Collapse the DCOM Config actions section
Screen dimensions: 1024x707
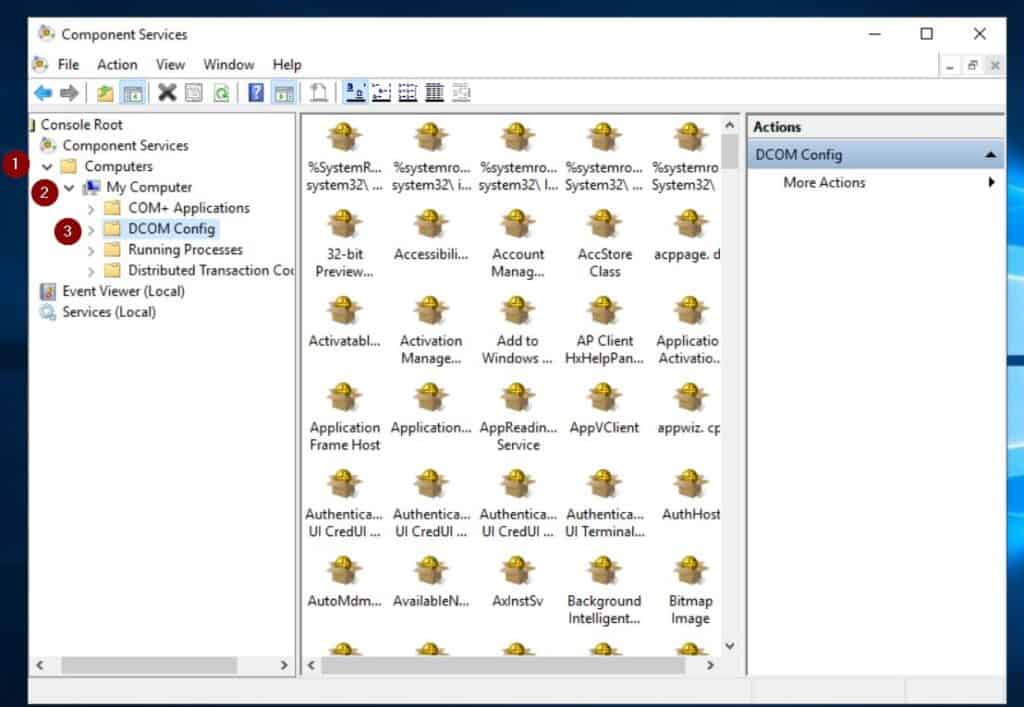[991, 155]
